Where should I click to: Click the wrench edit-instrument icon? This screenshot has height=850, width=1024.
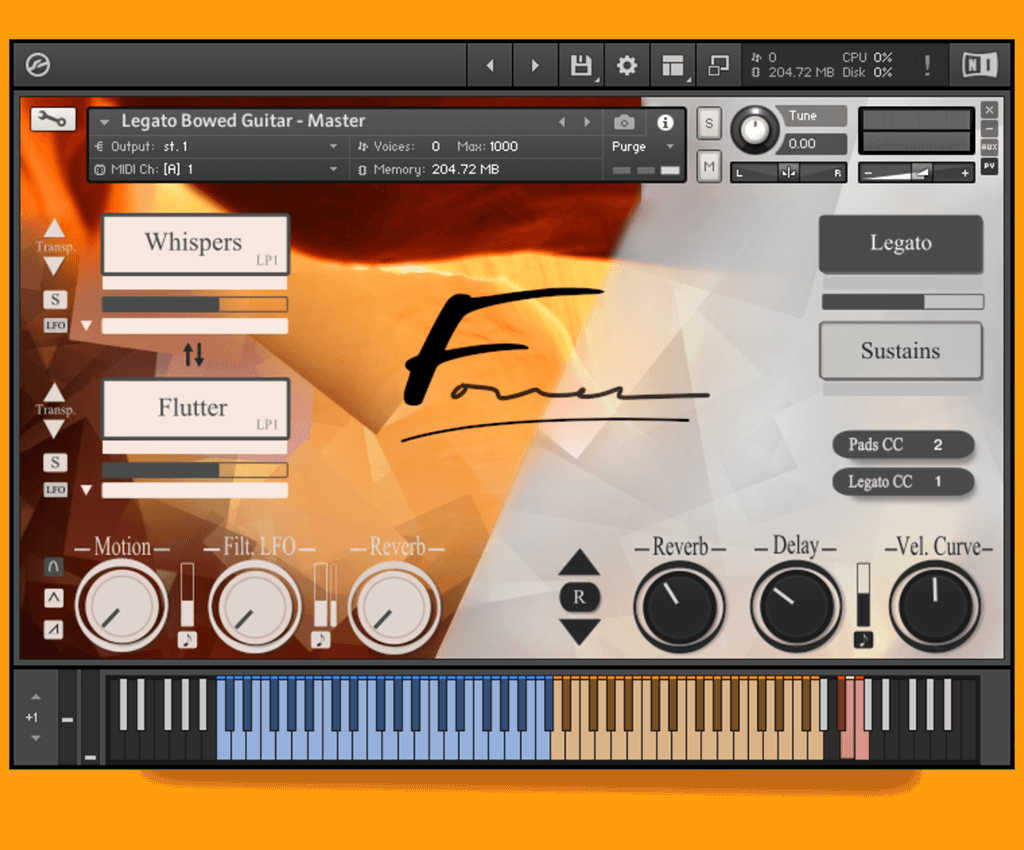click(52, 119)
